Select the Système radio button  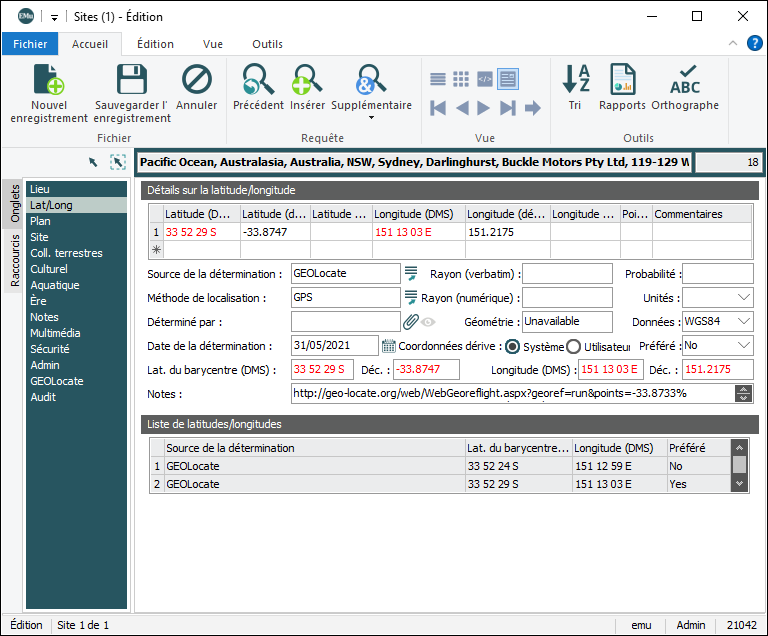point(513,346)
